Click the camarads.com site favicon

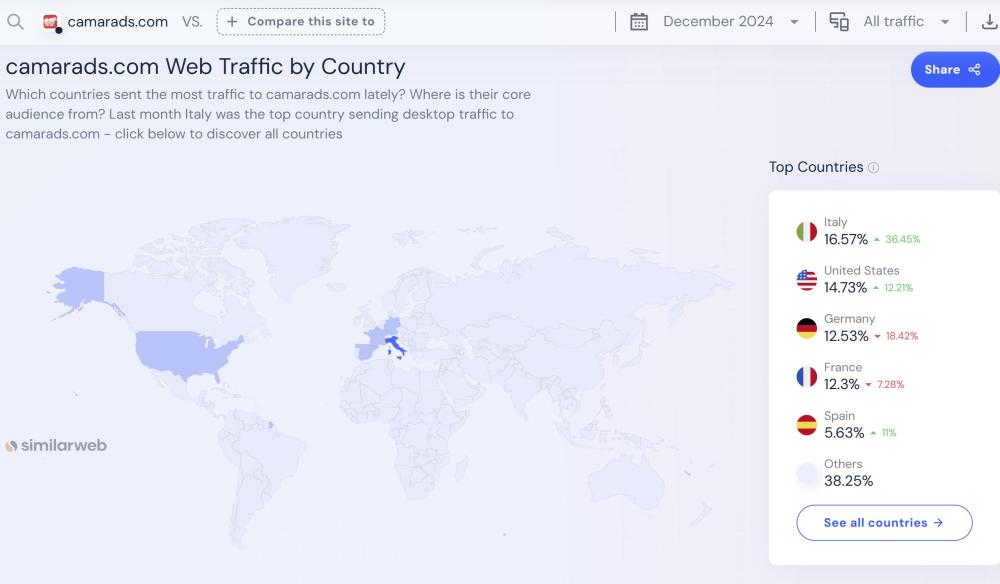click(x=51, y=22)
